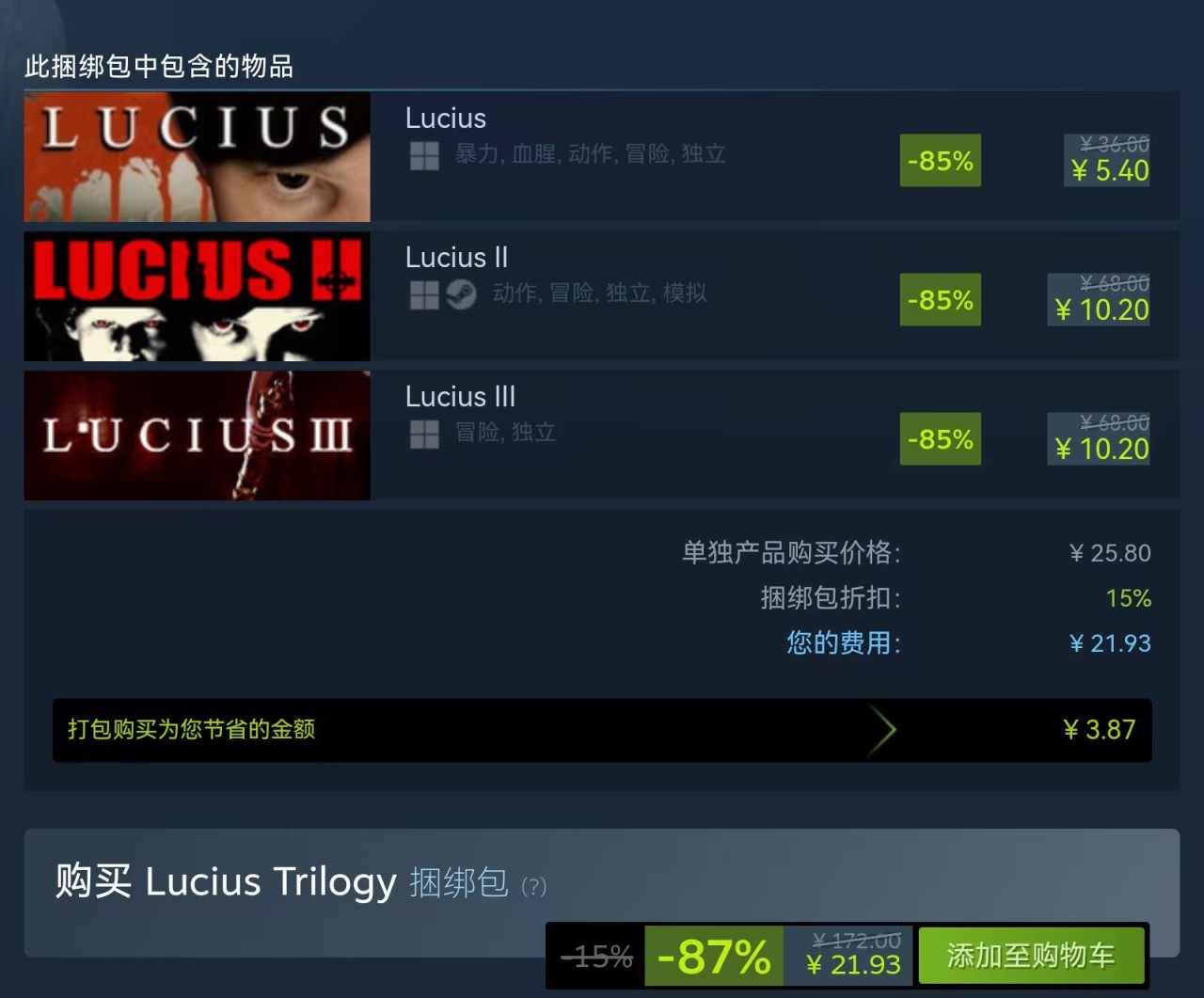This screenshot has height=998, width=1204.
Task: Click the SteamOS icon under Lucius II
Action: coord(461,294)
